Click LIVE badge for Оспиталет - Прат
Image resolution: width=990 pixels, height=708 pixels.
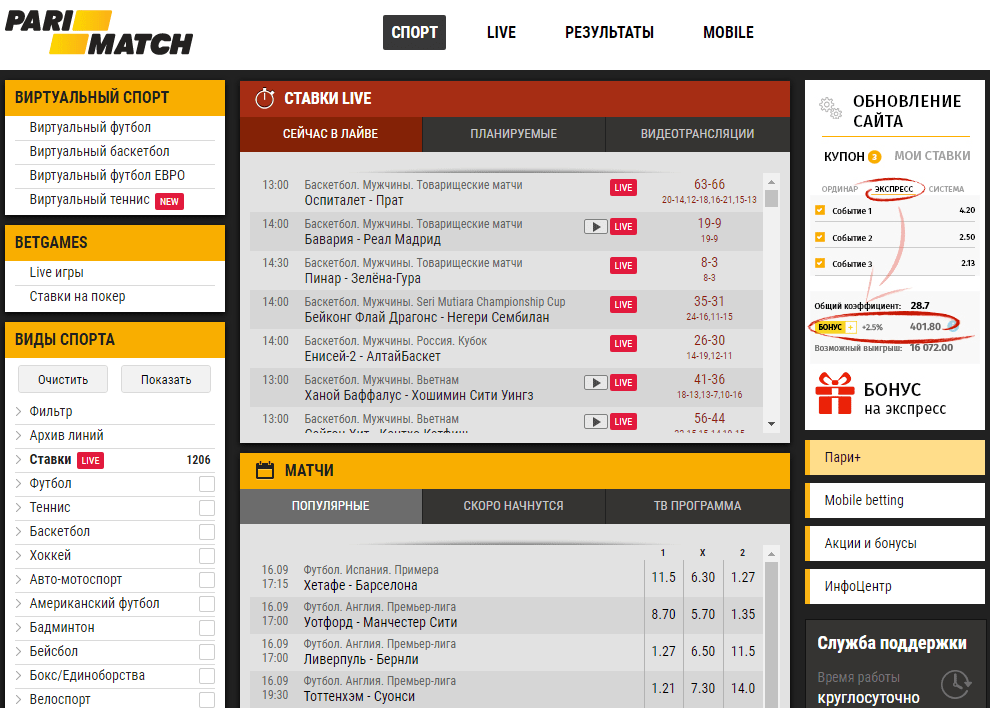tap(623, 188)
